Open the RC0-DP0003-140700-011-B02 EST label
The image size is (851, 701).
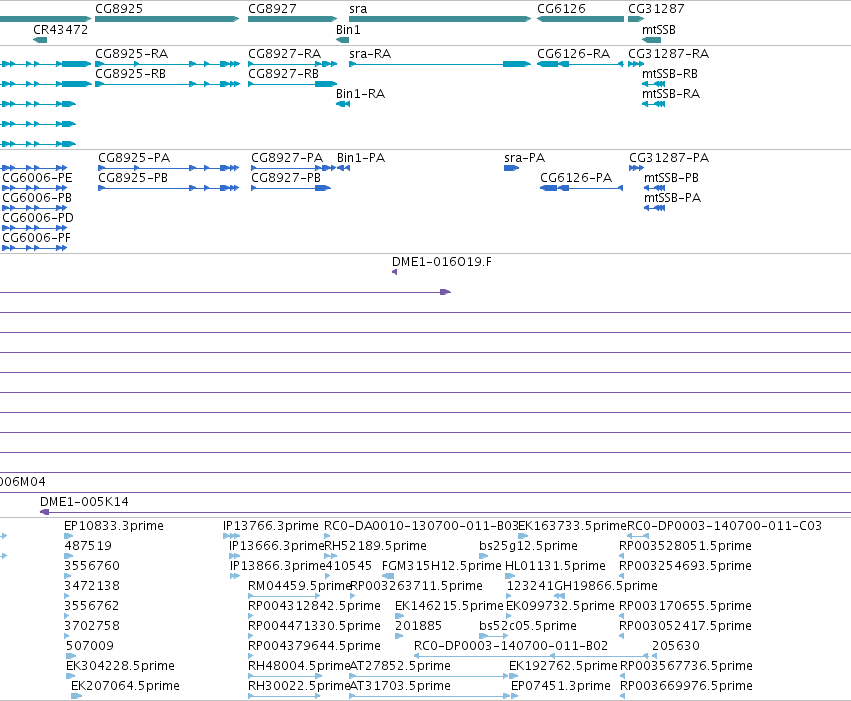[511, 646]
